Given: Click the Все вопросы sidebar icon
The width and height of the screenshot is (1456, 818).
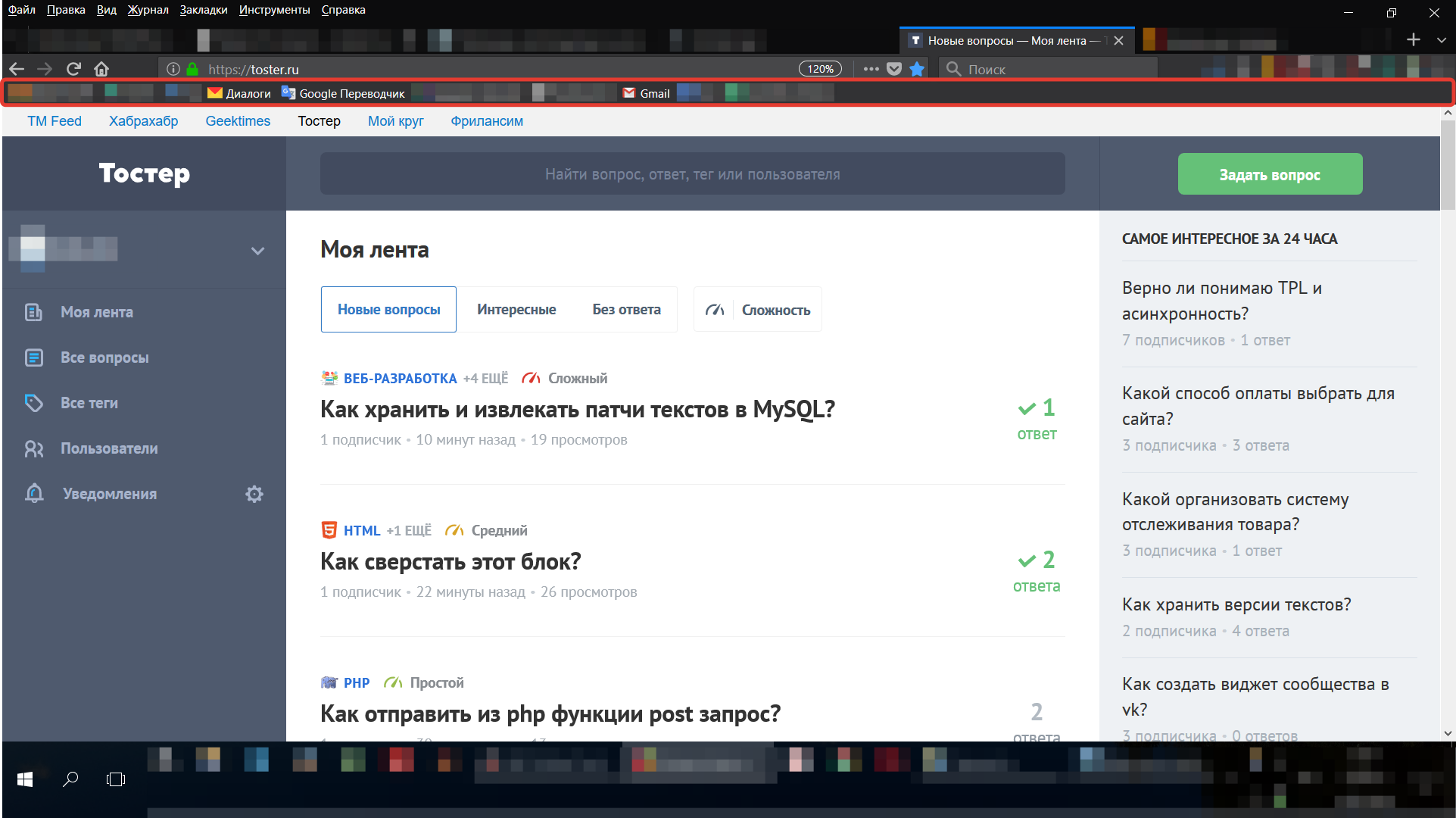Looking at the screenshot, I should coord(34,357).
